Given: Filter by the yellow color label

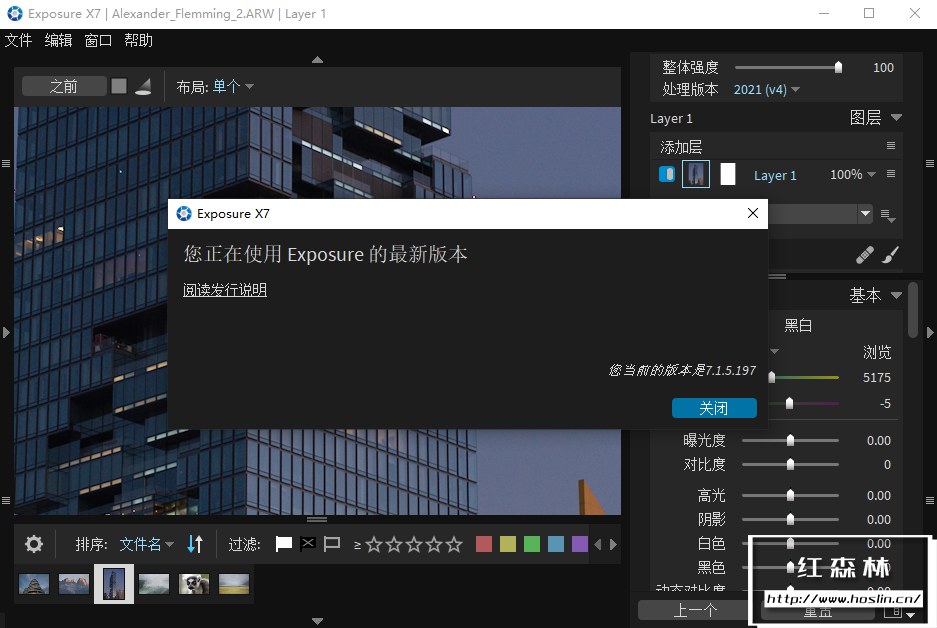Looking at the screenshot, I should pyautogui.click(x=508, y=544).
